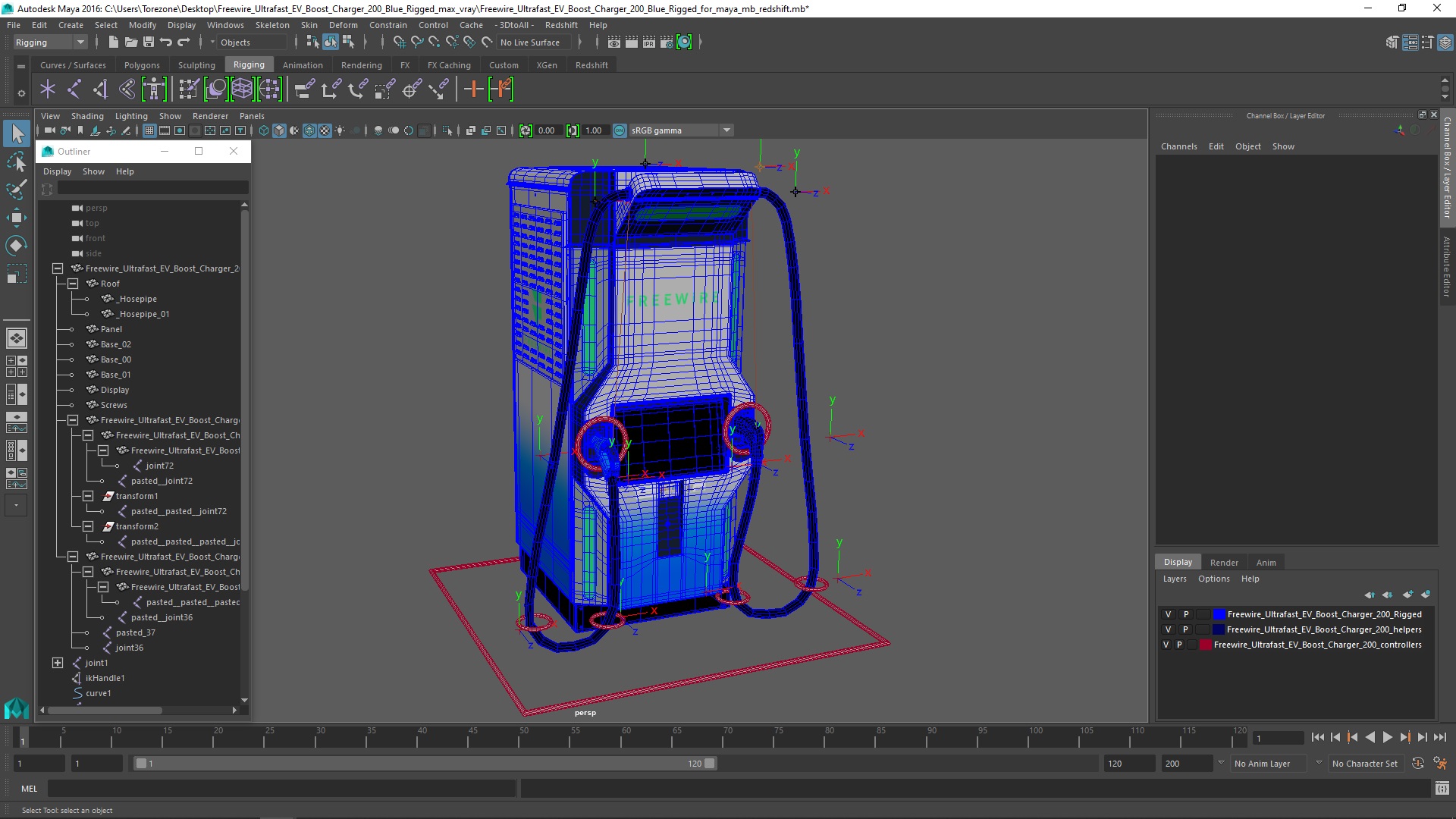1456x819 pixels.
Task: Switch to Render tab in Layer Editor
Action: click(x=1224, y=563)
